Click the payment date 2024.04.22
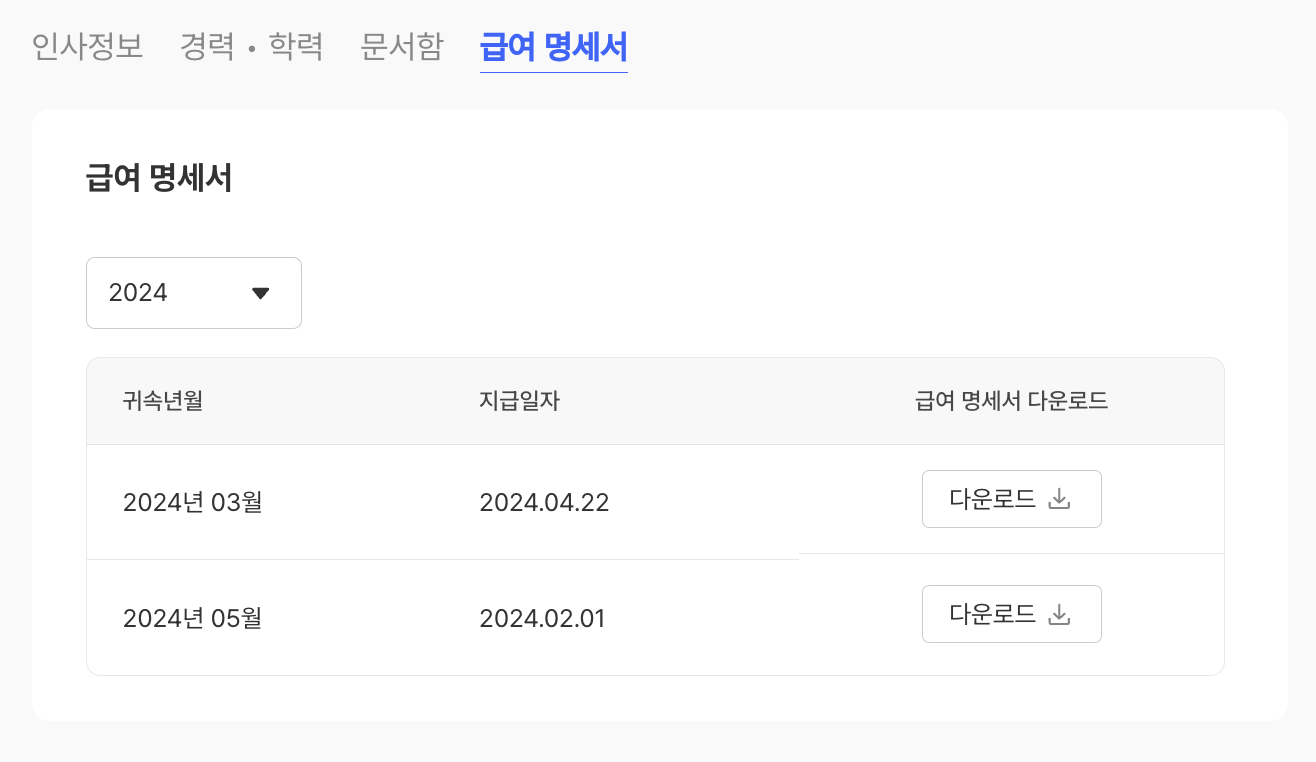Viewport: 1316px width, 762px height. (x=544, y=502)
